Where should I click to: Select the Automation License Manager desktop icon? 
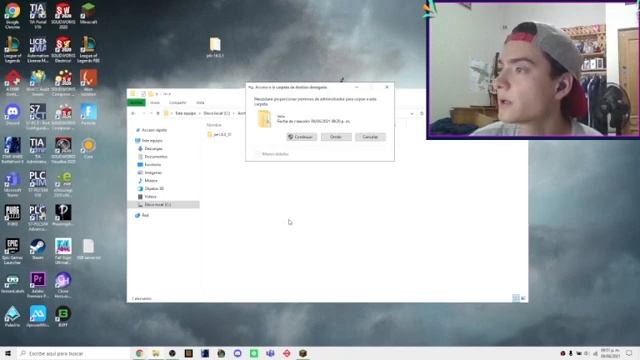pyautogui.click(x=38, y=49)
